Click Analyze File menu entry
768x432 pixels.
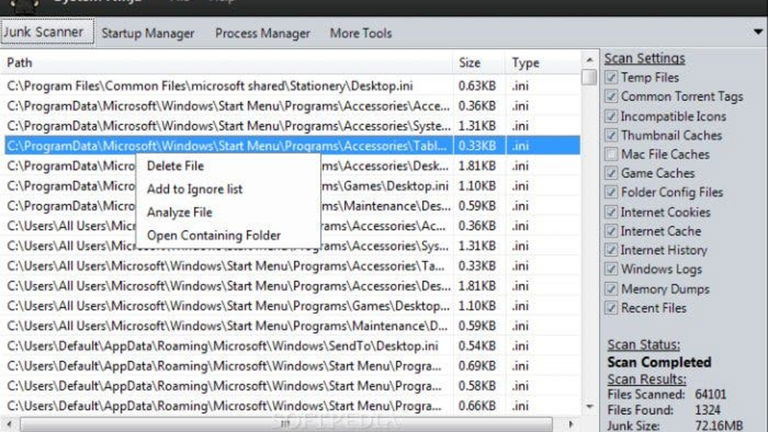pos(179,212)
